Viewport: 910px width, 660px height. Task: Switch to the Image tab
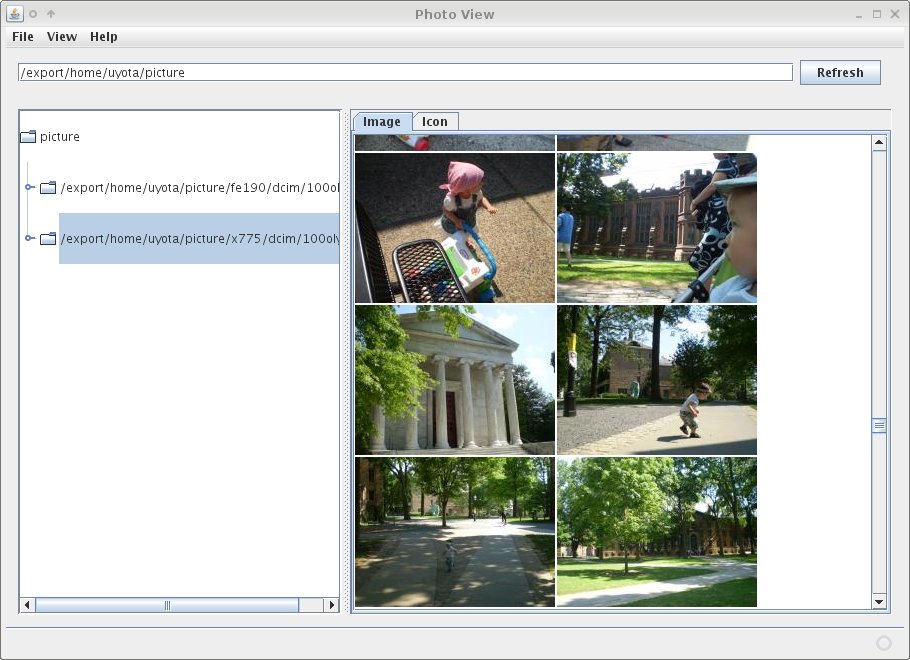pos(382,121)
